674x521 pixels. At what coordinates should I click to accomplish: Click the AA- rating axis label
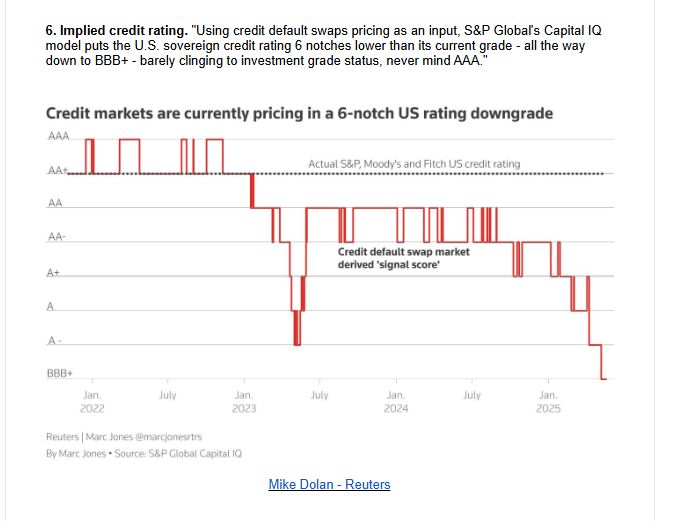point(57,237)
